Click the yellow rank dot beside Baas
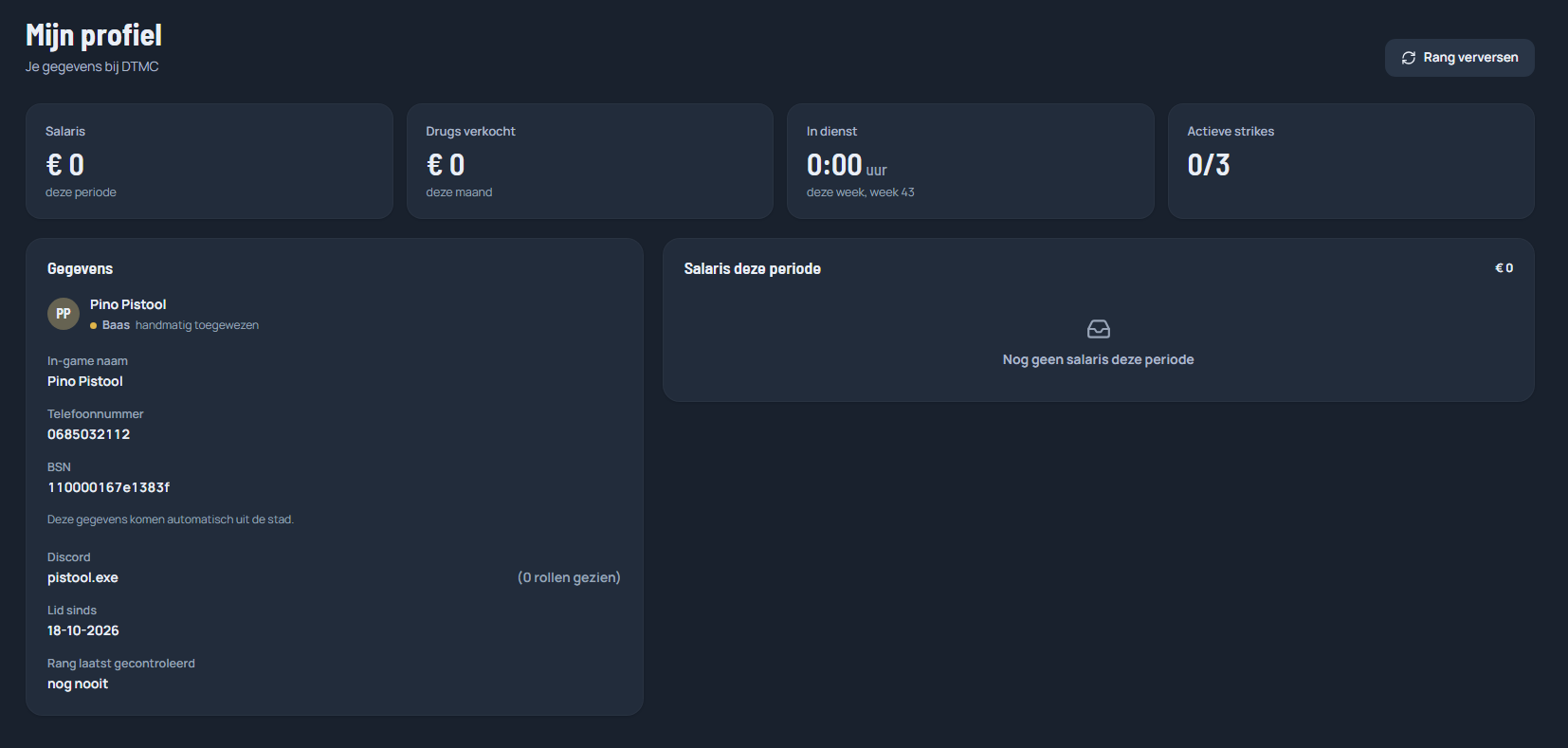 pyautogui.click(x=93, y=325)
